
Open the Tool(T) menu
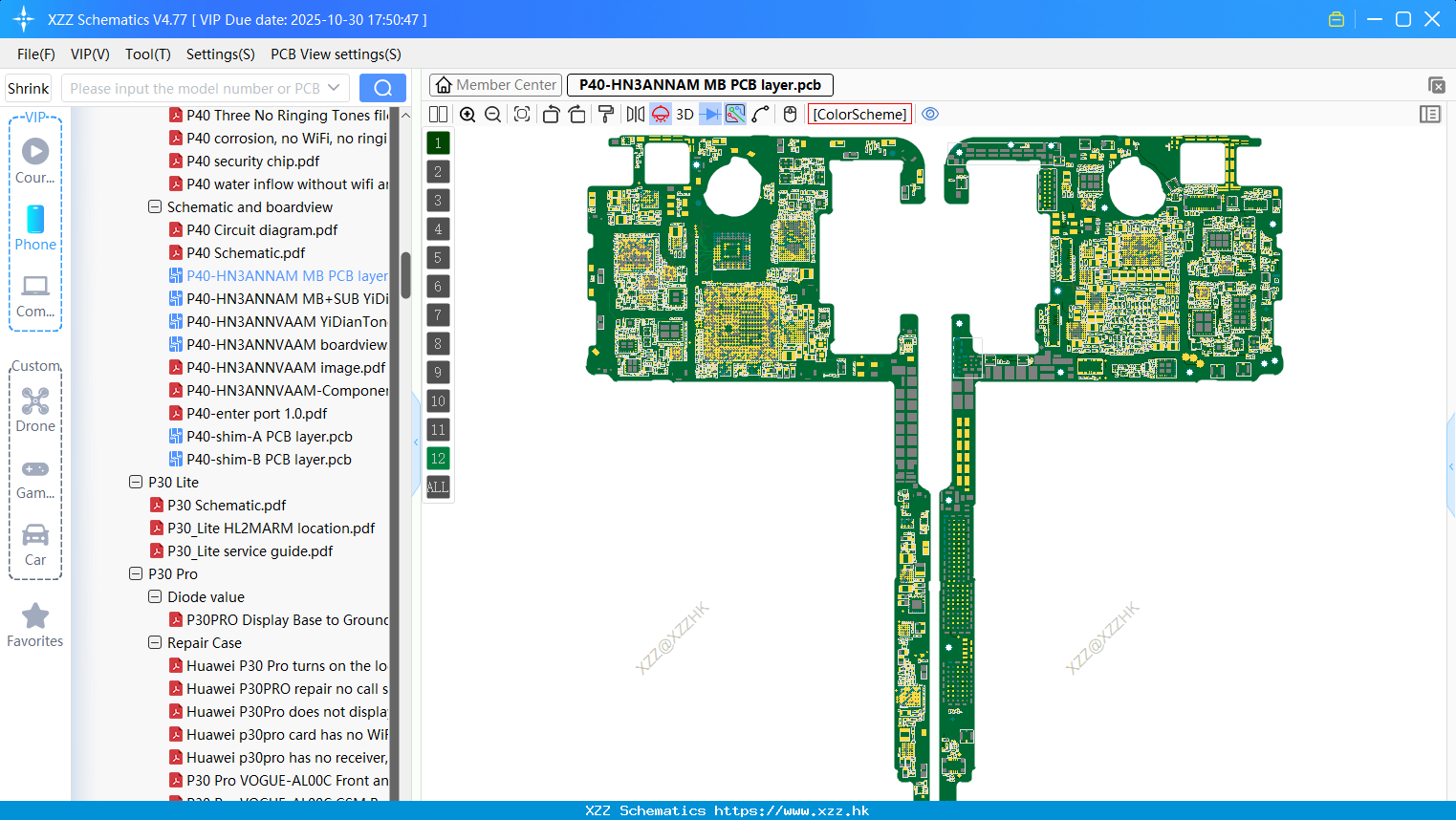pyautogui.click(x=148, y=54)
